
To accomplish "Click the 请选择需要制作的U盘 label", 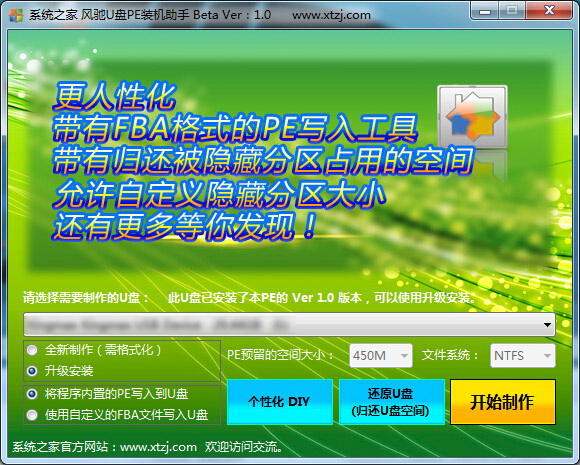I will click(86, 297).
